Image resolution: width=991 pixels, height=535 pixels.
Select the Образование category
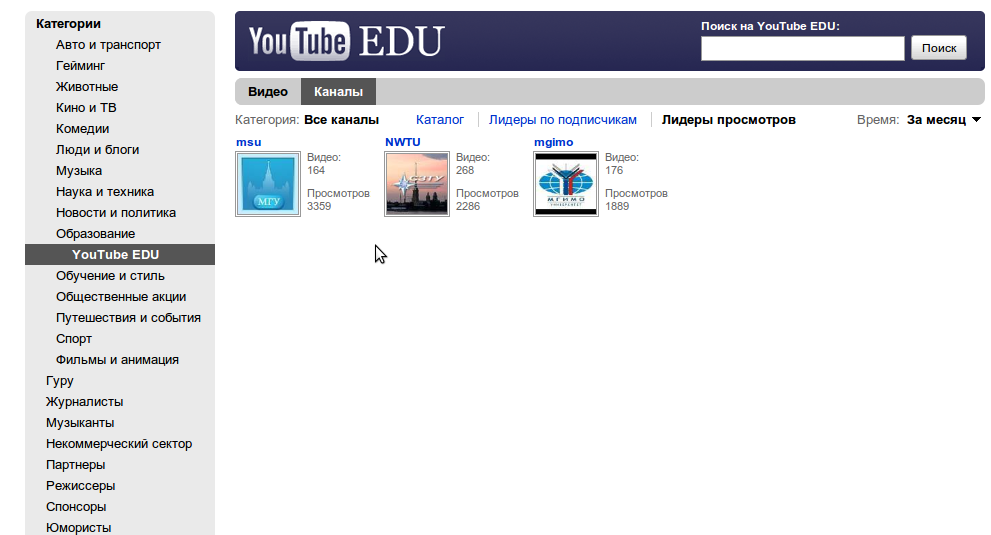95,233
